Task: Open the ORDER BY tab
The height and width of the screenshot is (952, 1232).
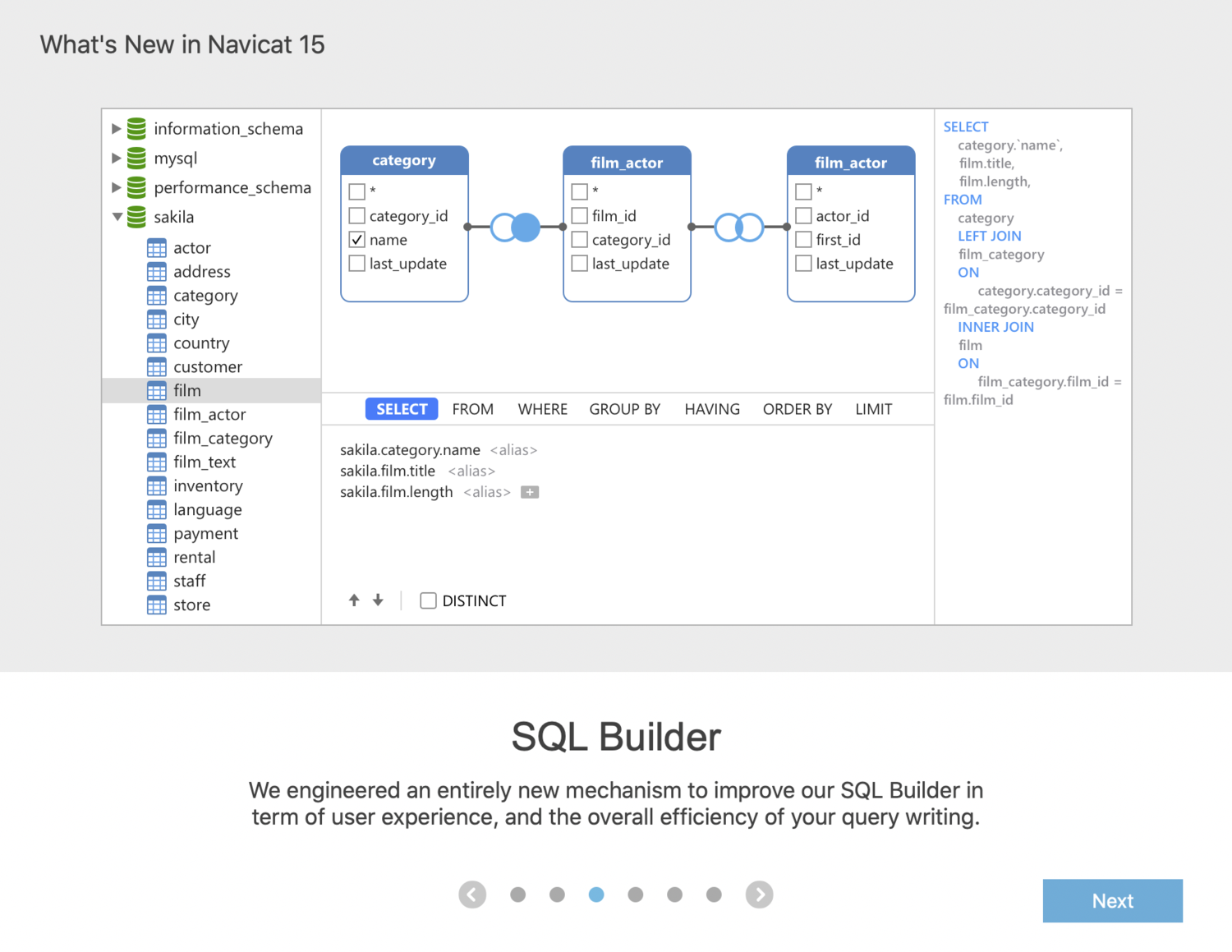Action: coord(798,409)
